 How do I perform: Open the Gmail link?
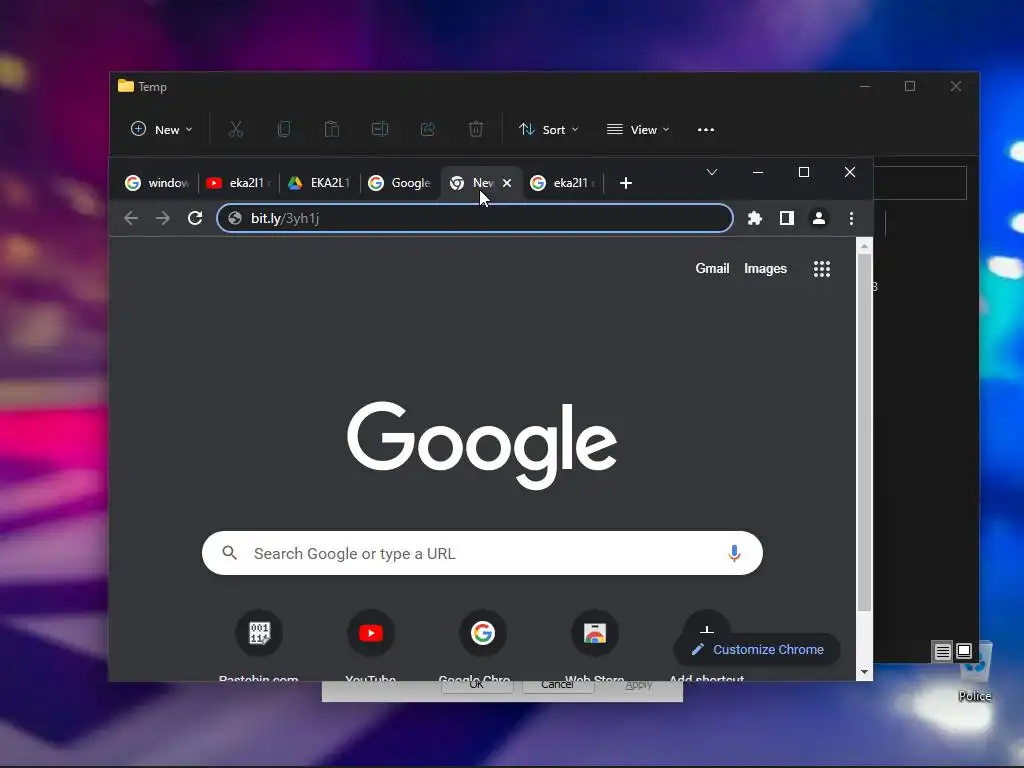click(x=712, y=268)
